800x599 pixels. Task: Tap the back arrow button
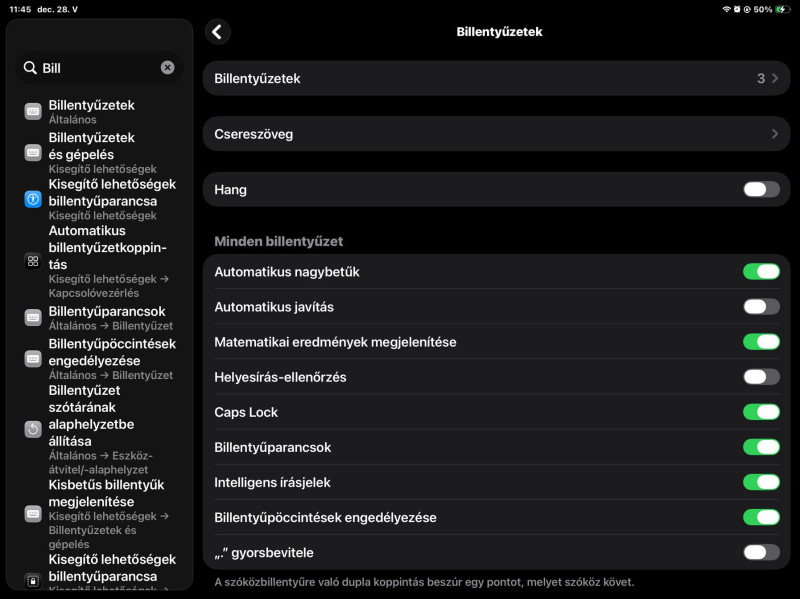pos(217,32)
